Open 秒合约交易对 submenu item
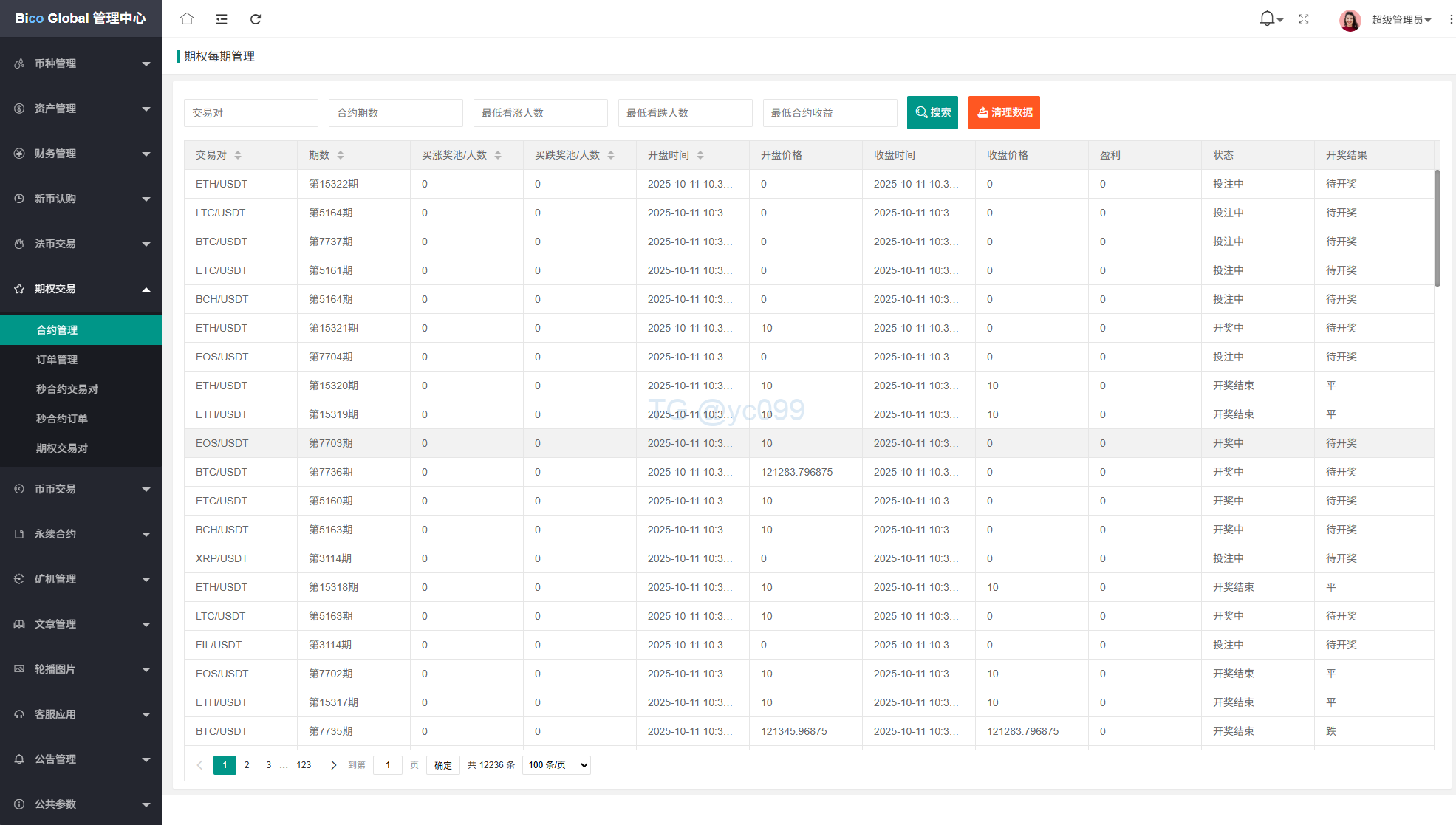Screen dimensions: 1456x825 67,389
